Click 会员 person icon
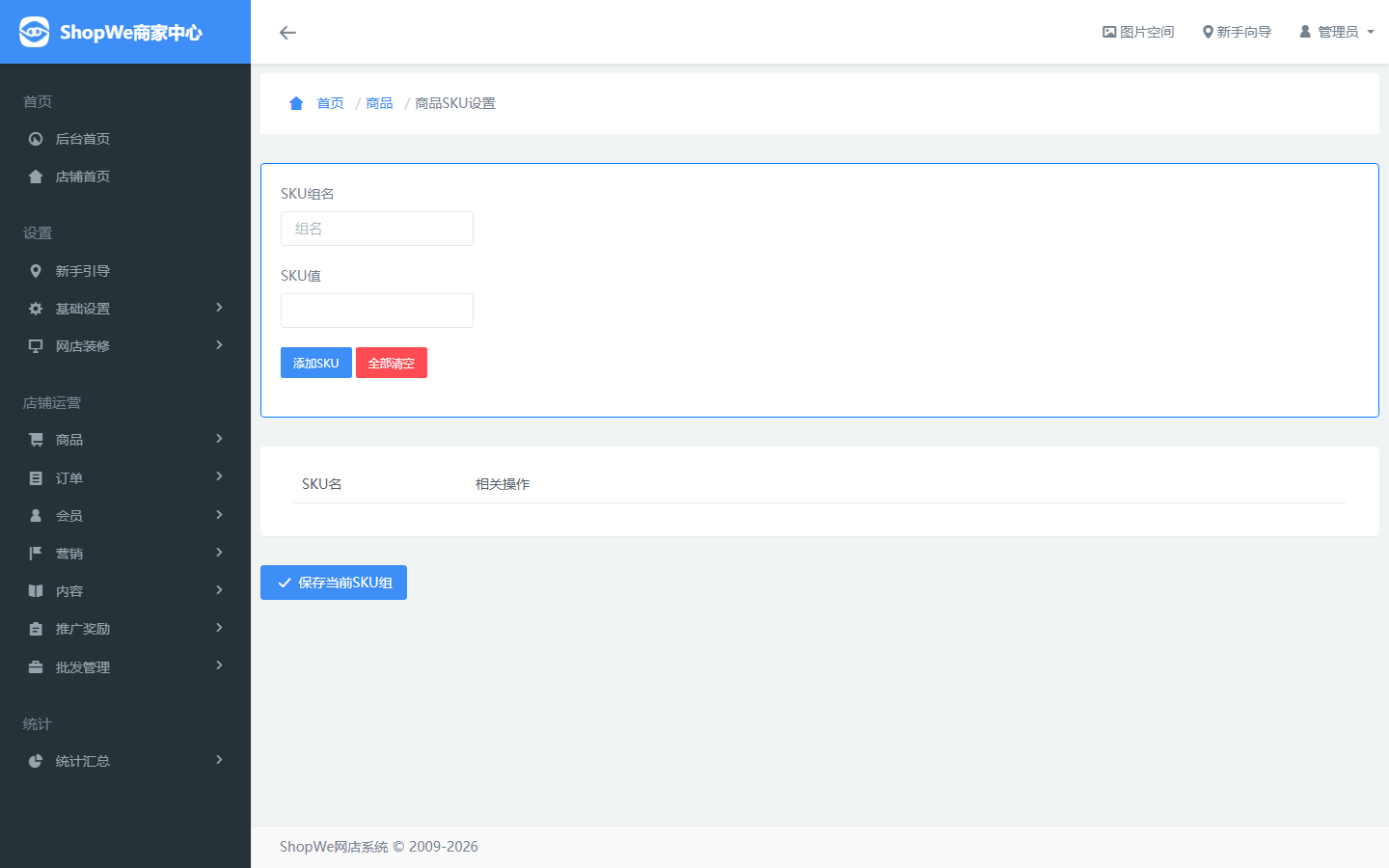1389x868 pixels. click(x=36, y=516)
